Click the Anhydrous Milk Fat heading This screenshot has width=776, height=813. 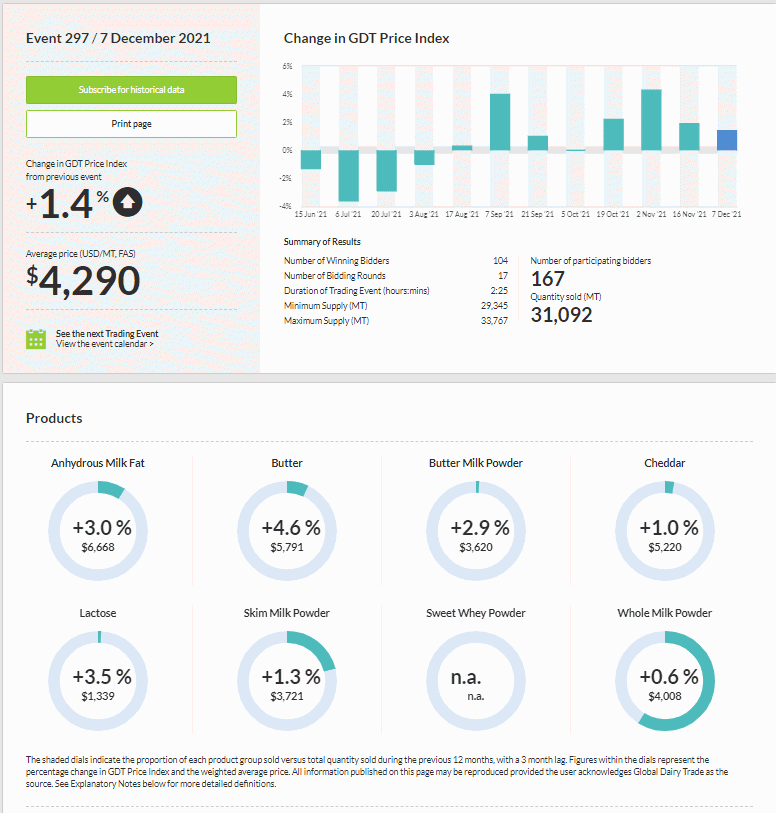tap(97, 463)
